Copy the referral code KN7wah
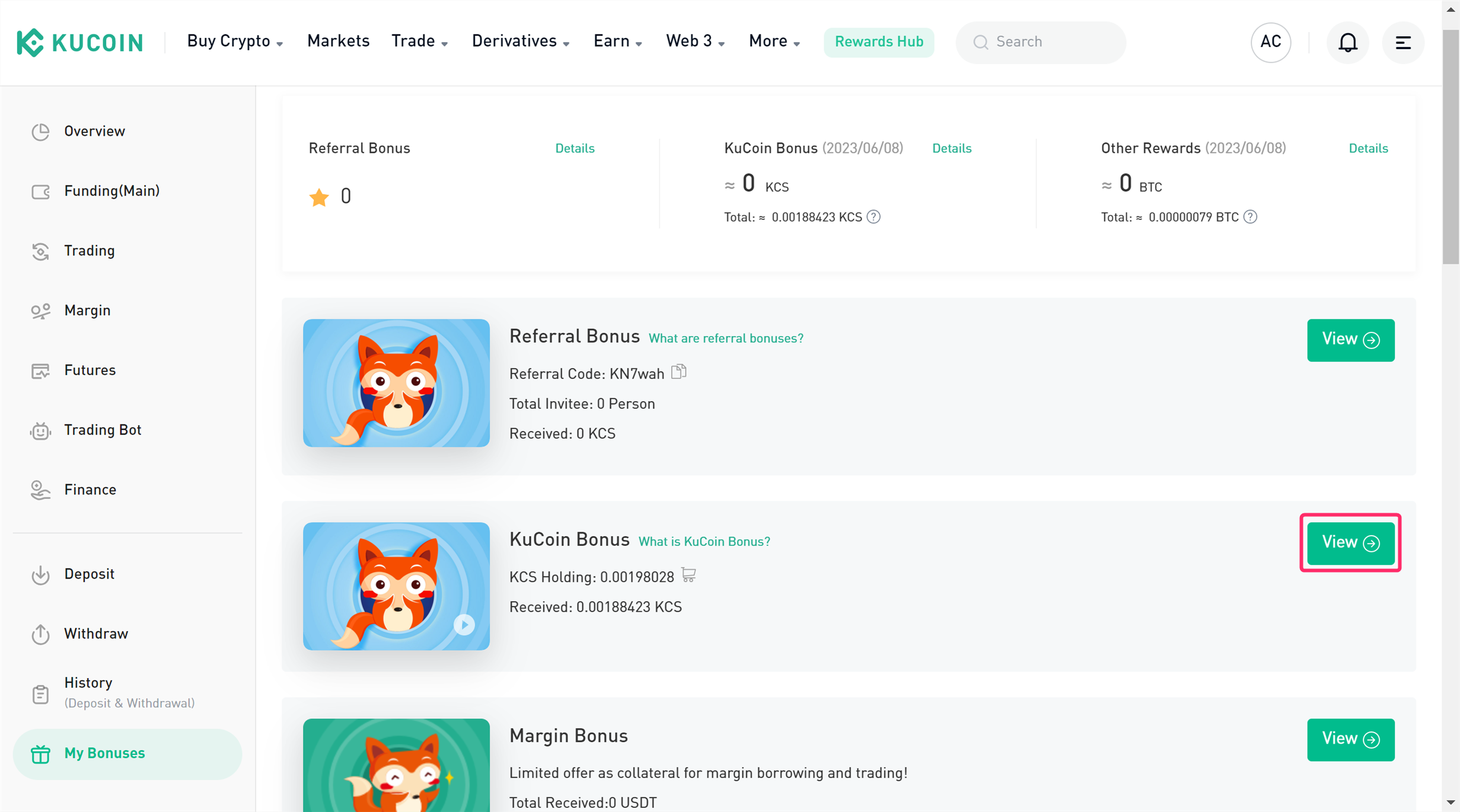The width and height of the screenshot is (1460, 812). [678, 372]
